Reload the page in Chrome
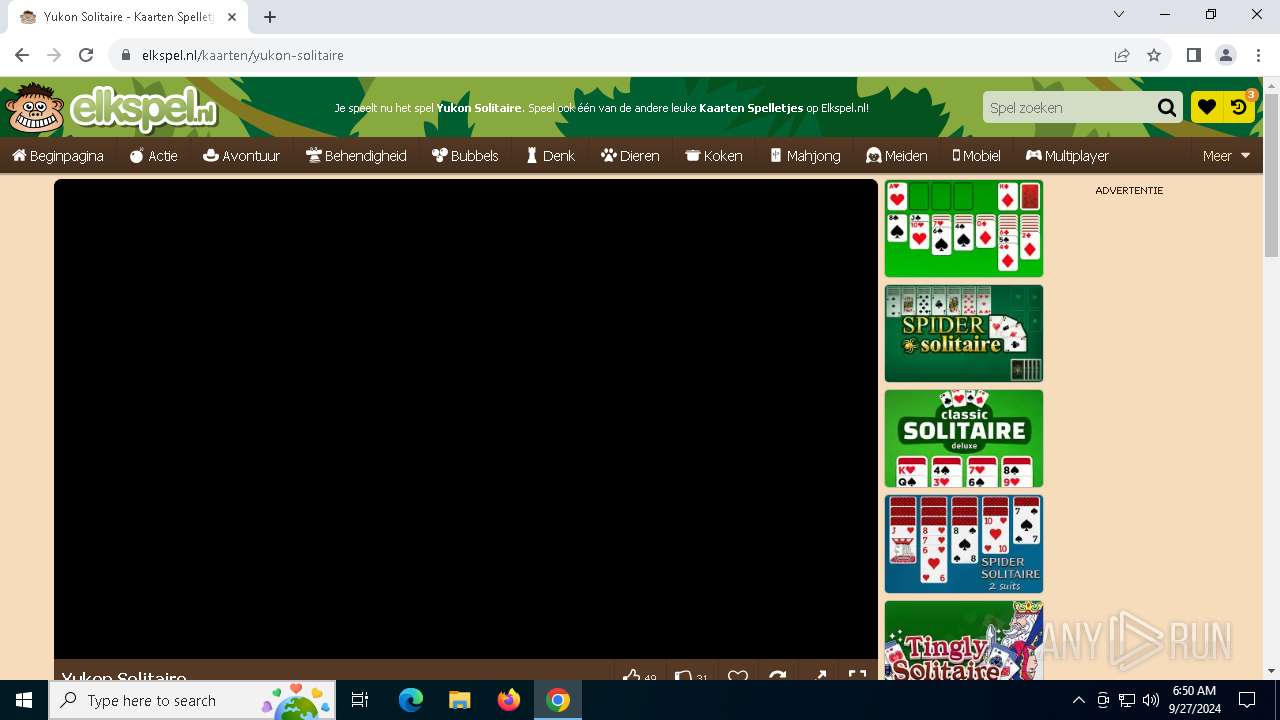The image size is (1280, 720). pyautogui.click(x=86, y=55)
